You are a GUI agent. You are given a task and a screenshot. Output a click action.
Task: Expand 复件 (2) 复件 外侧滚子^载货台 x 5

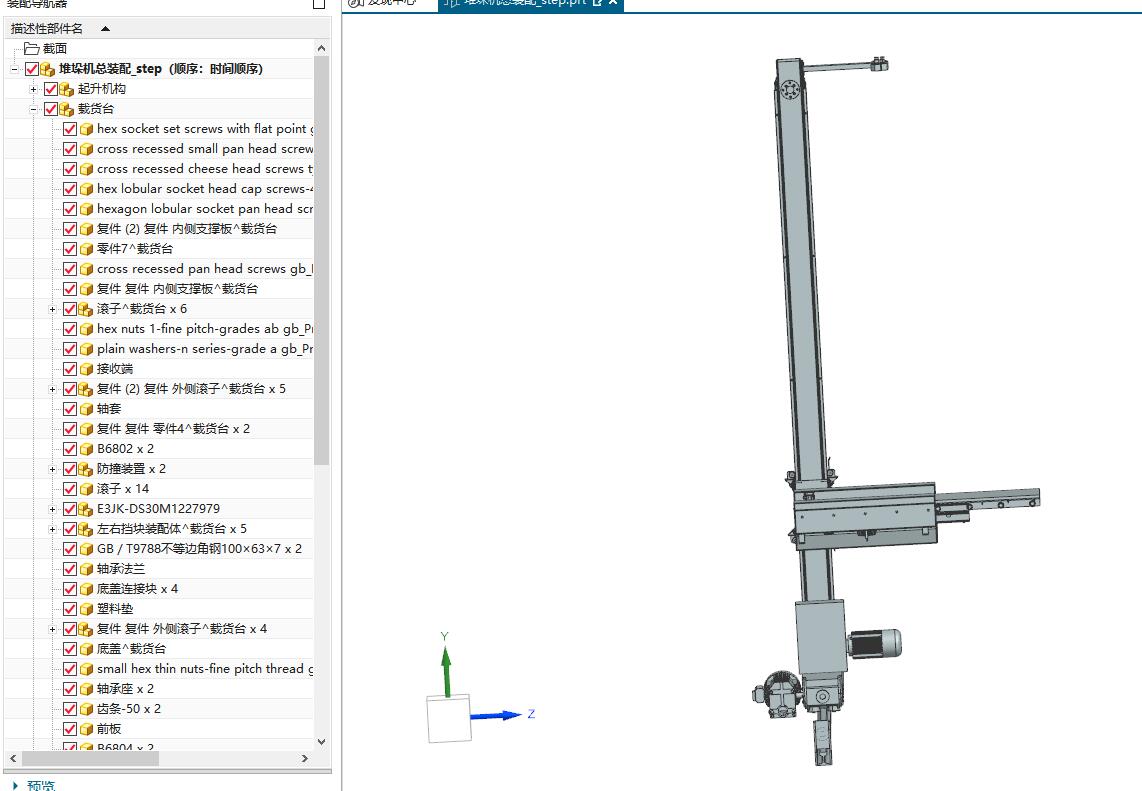(x=52, y=390)
